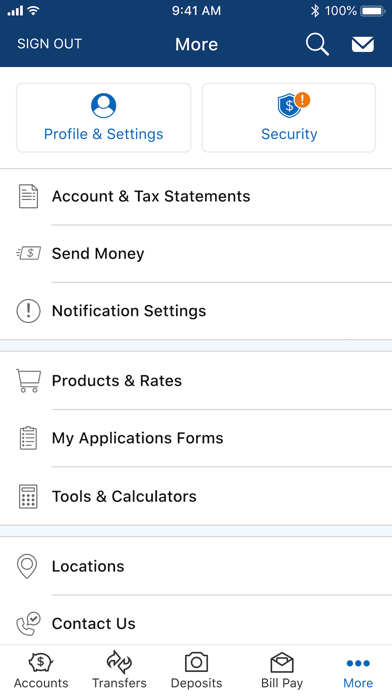Select the More tab
The height and width of the screenshot is (696, 392).
click(358, 670)
